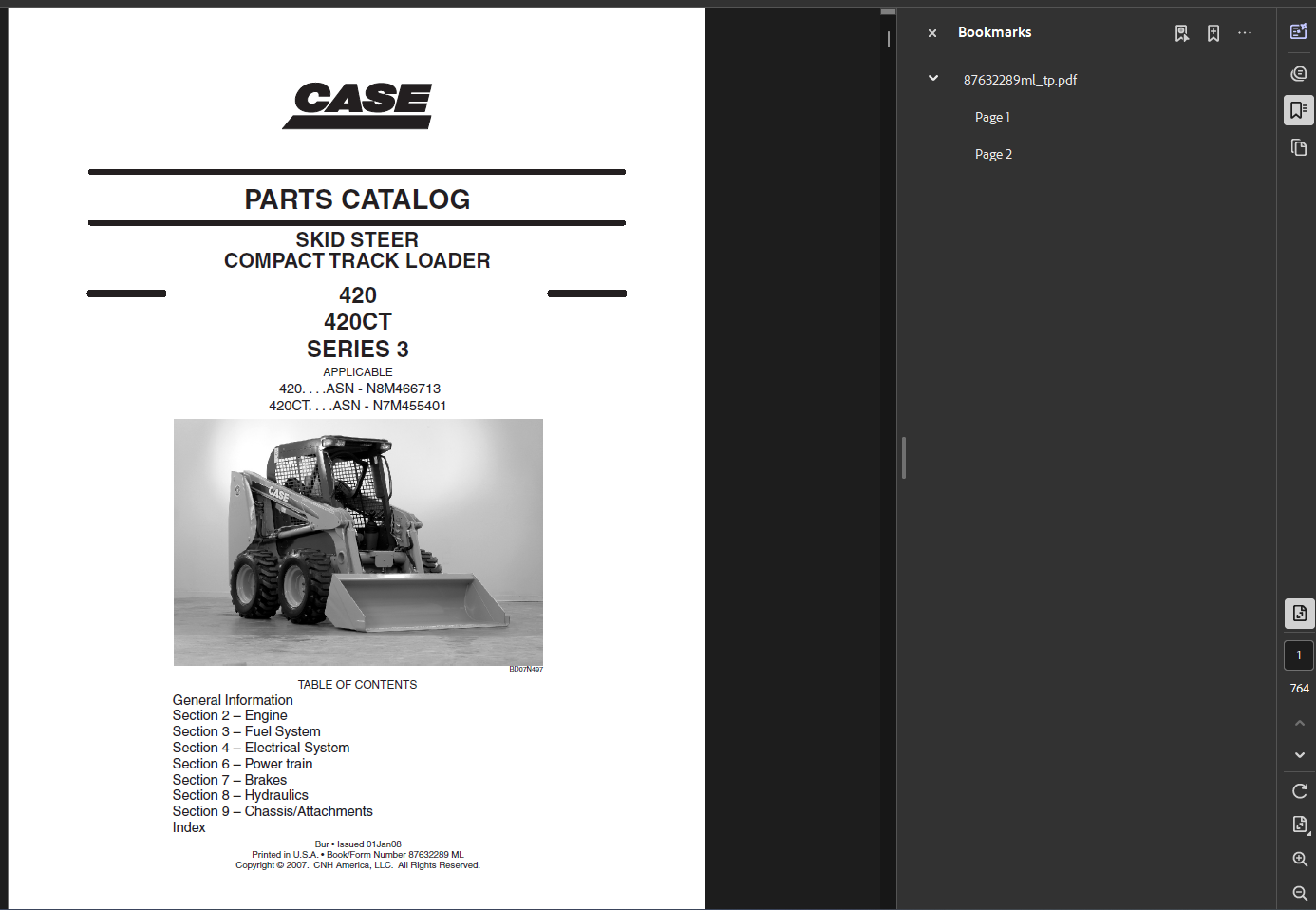Click the 'Section 9 – Chassis/Attachments' line
The width and height of the screenshot is (1316, 910).
tap(273, 811)
